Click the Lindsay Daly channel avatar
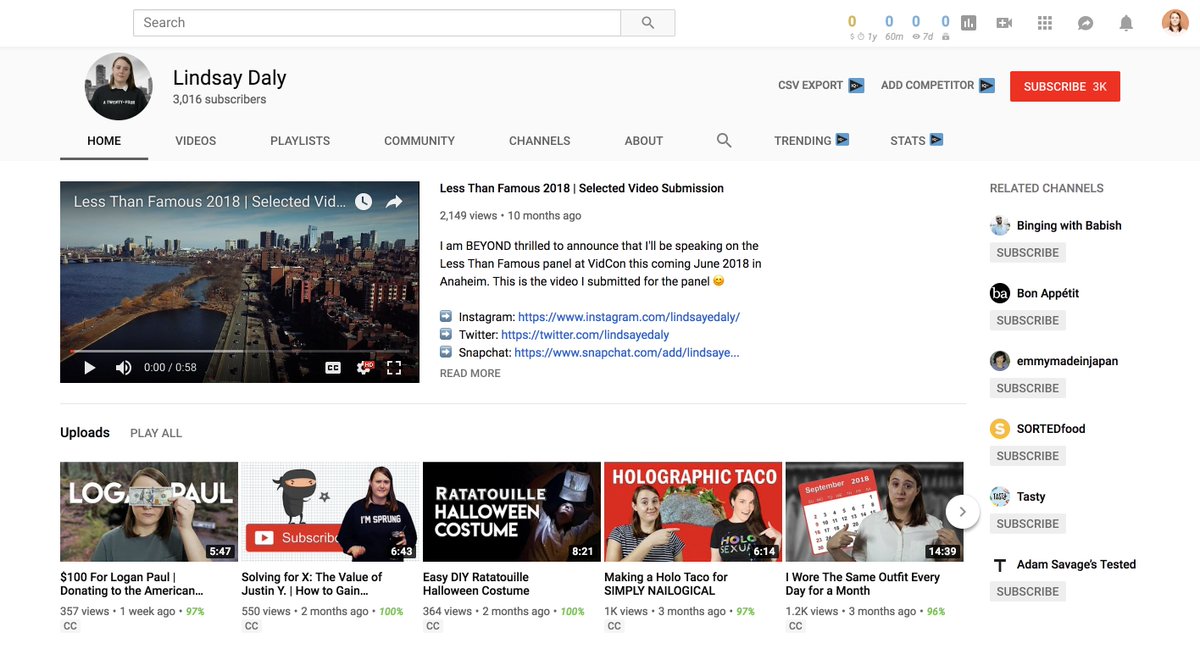The width and height of the screenshot is (1200, 649). tap(119, 87)
